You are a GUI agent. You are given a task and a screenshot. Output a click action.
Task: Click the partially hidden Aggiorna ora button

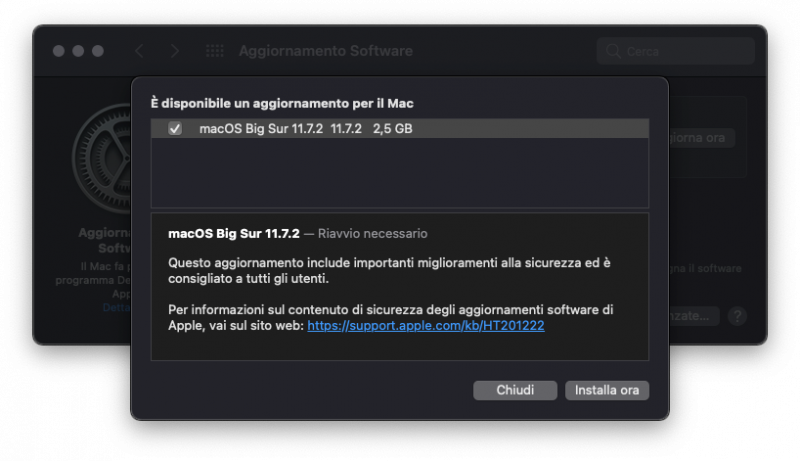[702, 138]
